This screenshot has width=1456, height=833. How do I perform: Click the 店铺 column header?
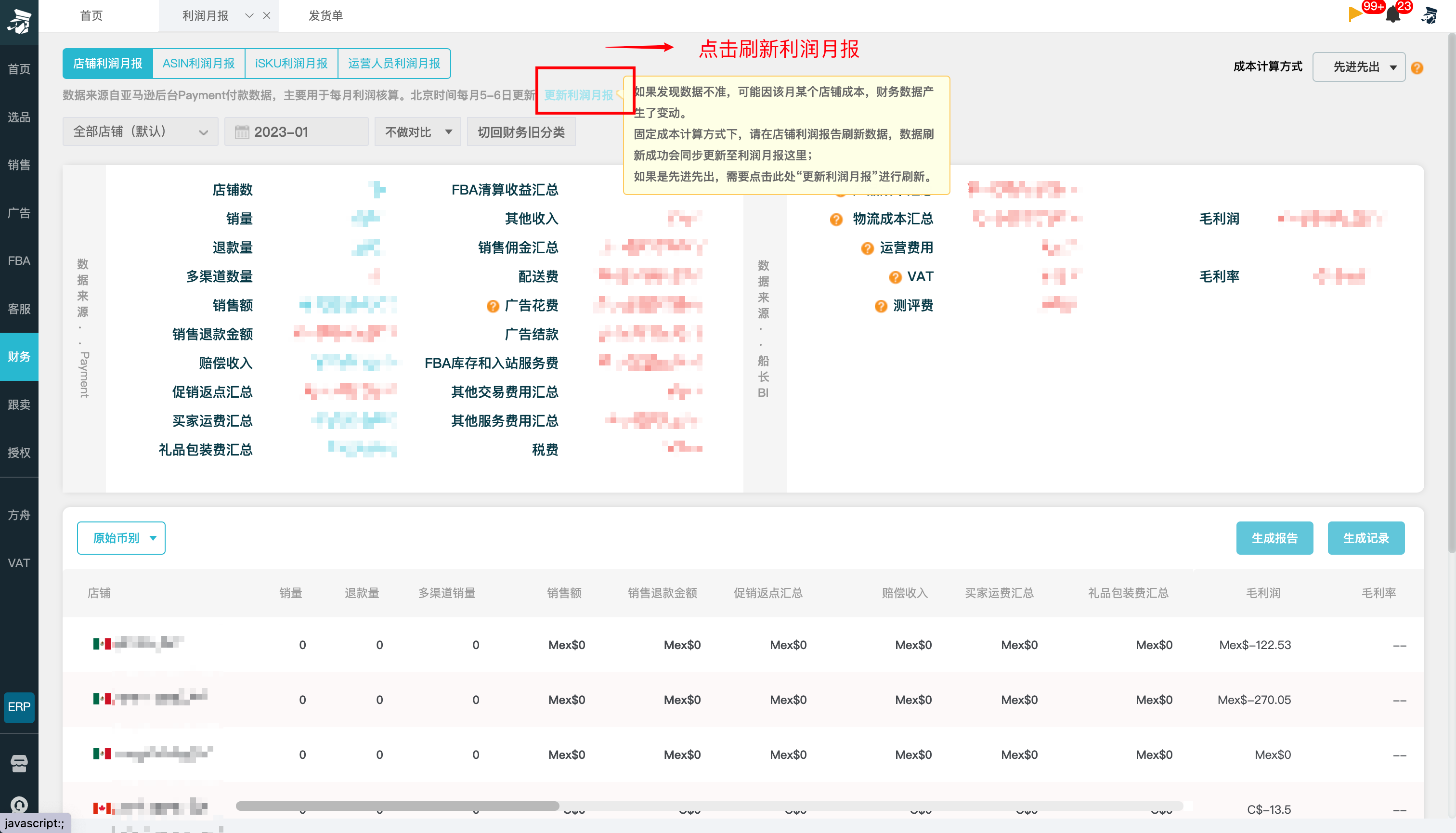click(x=99, y=593)
